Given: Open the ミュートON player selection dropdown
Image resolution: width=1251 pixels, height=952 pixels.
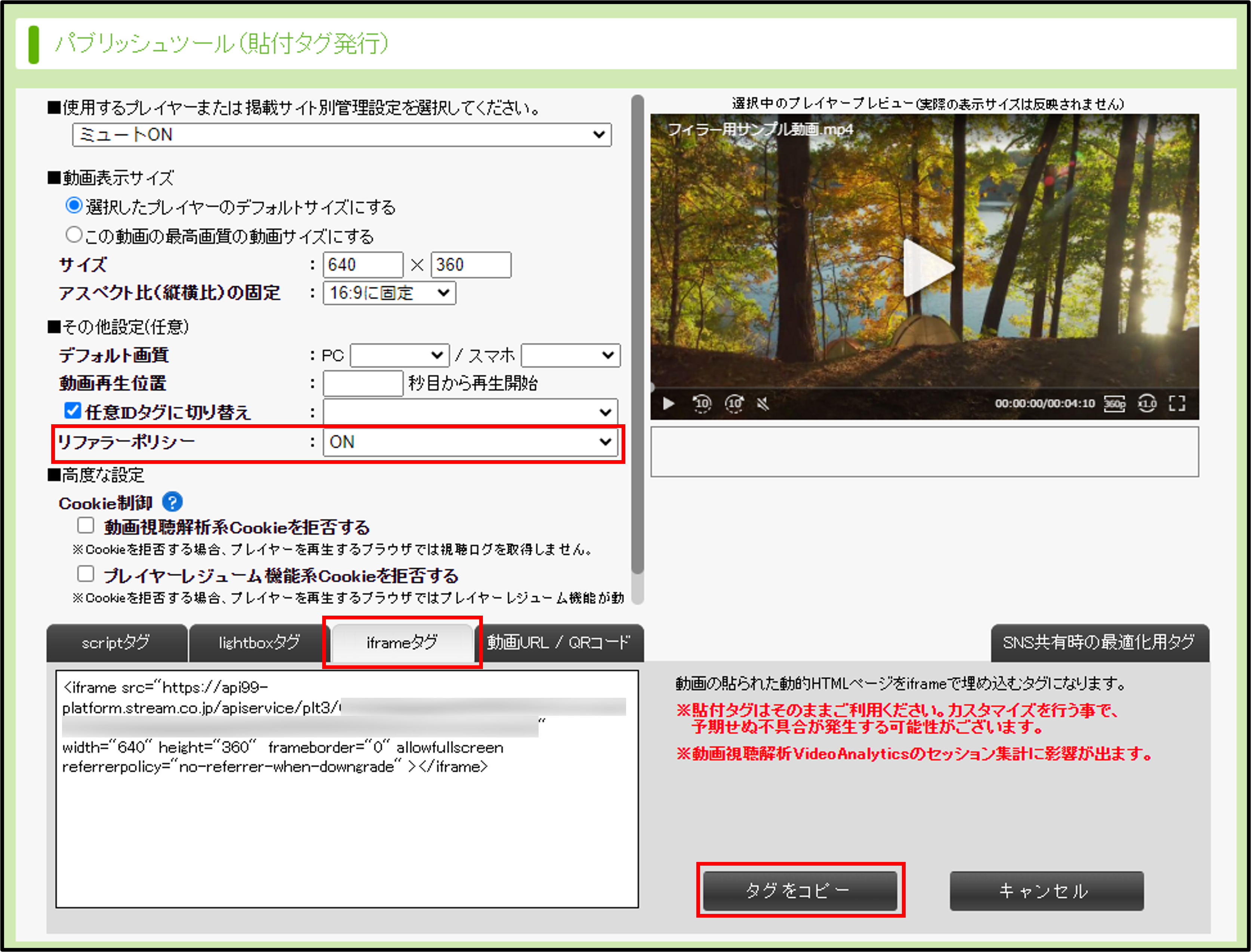Looking at the screenshot, I should point(342,135).
